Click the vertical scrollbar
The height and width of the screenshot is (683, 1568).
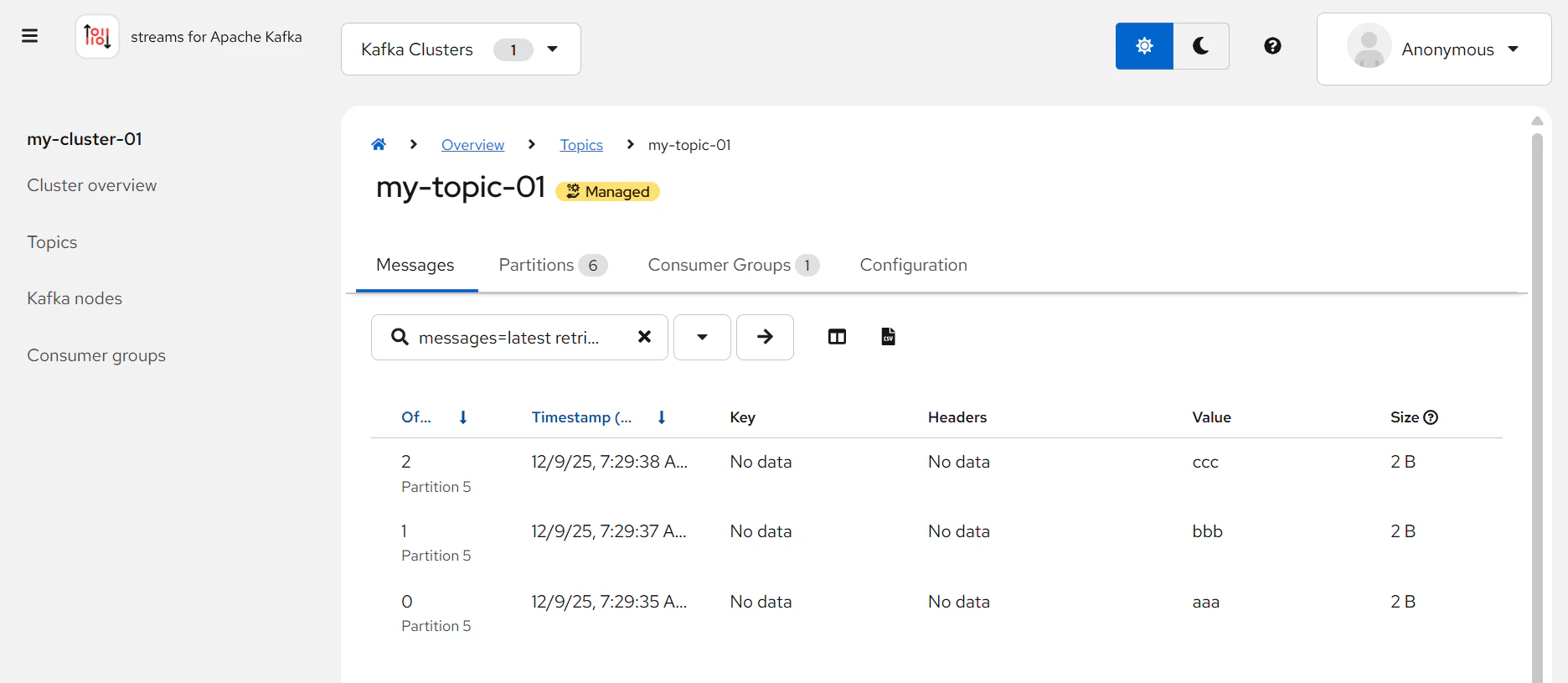[x=1537, y=406]
